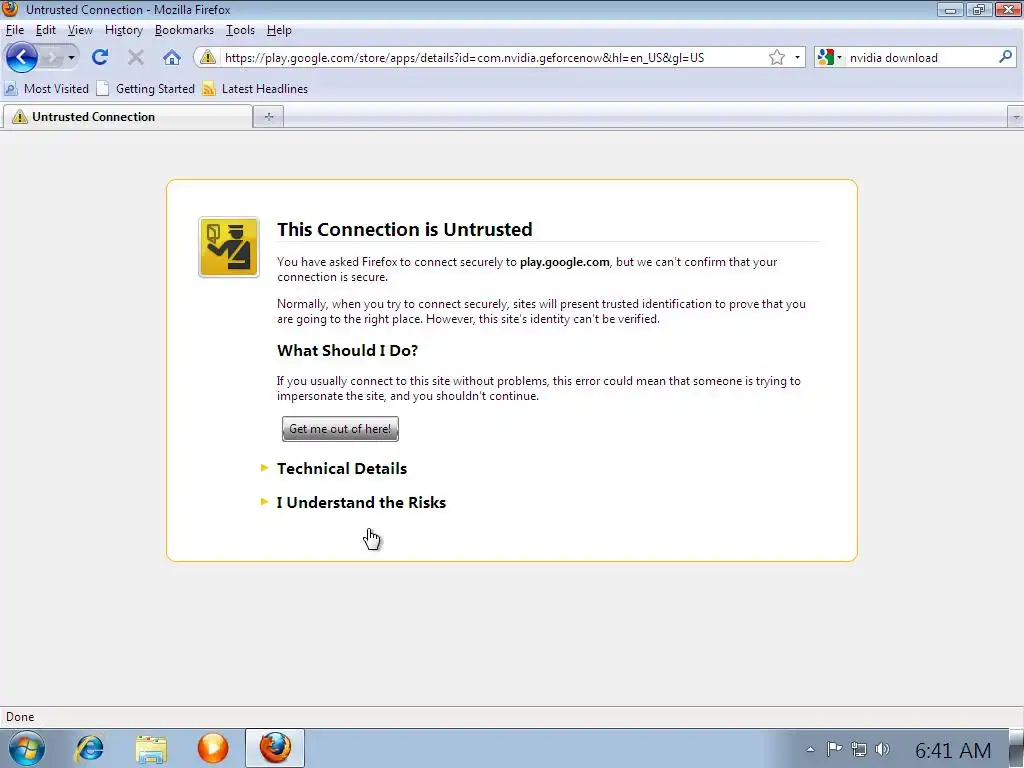1024x768 pixels.
Task: Reload the page with the Reload icon
Action: pyautogui.click(x=100, y=57)
